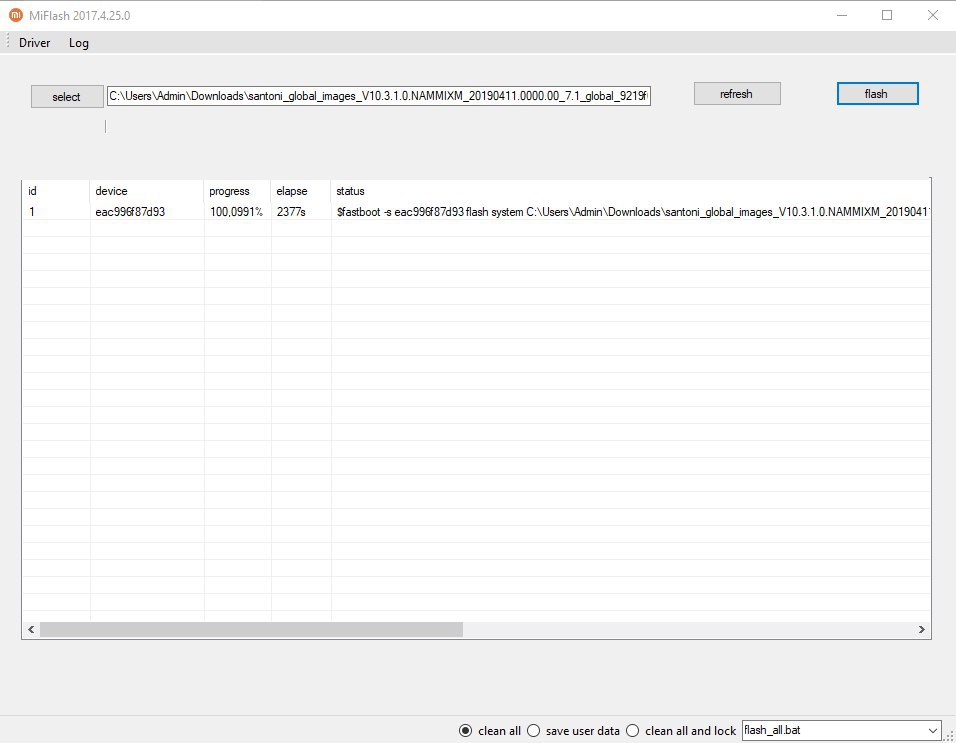
Task: Select the clean all radio option
Action: [x=490, y=730]
